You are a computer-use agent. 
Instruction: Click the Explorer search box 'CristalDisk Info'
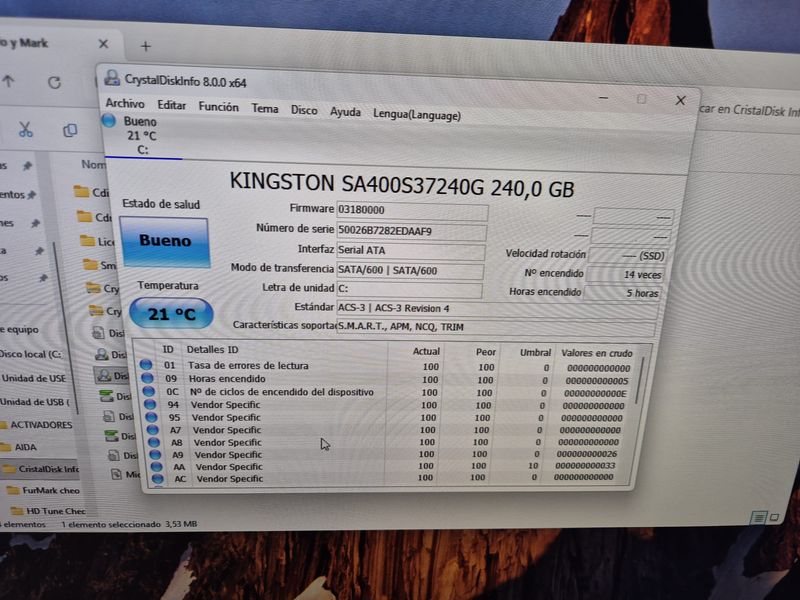point(748,110)
